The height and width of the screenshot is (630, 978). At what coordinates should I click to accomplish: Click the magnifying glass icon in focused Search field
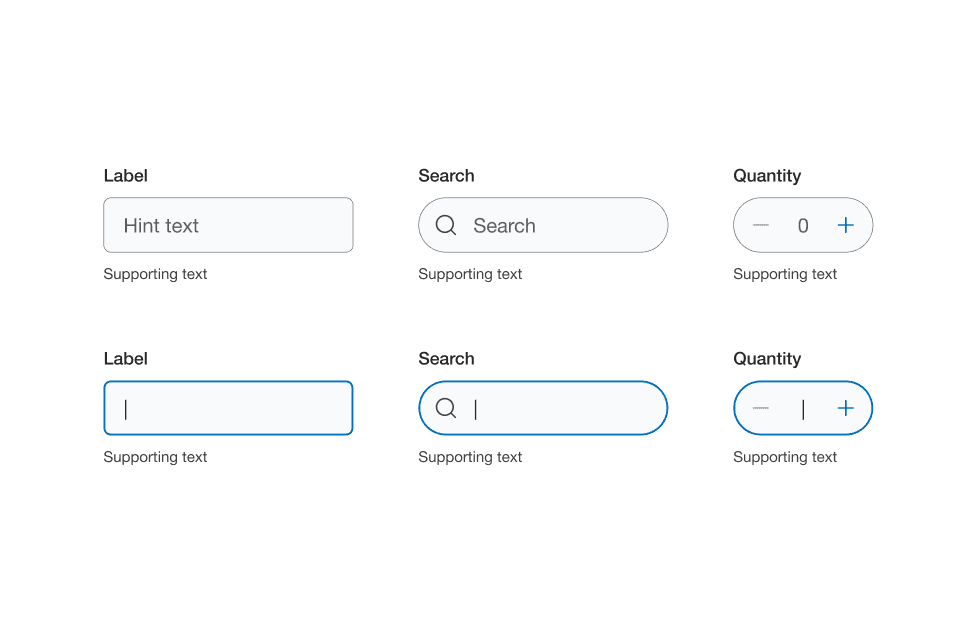click(x=445, y=408)
